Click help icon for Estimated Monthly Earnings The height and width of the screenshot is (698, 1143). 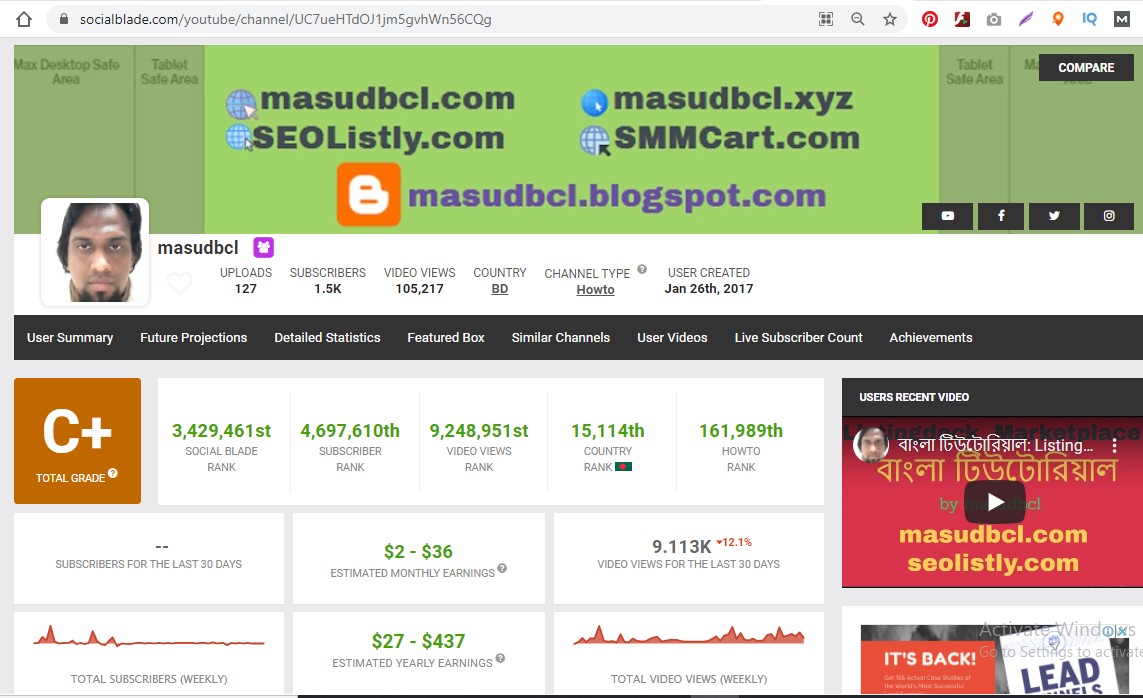click(502, 569)
